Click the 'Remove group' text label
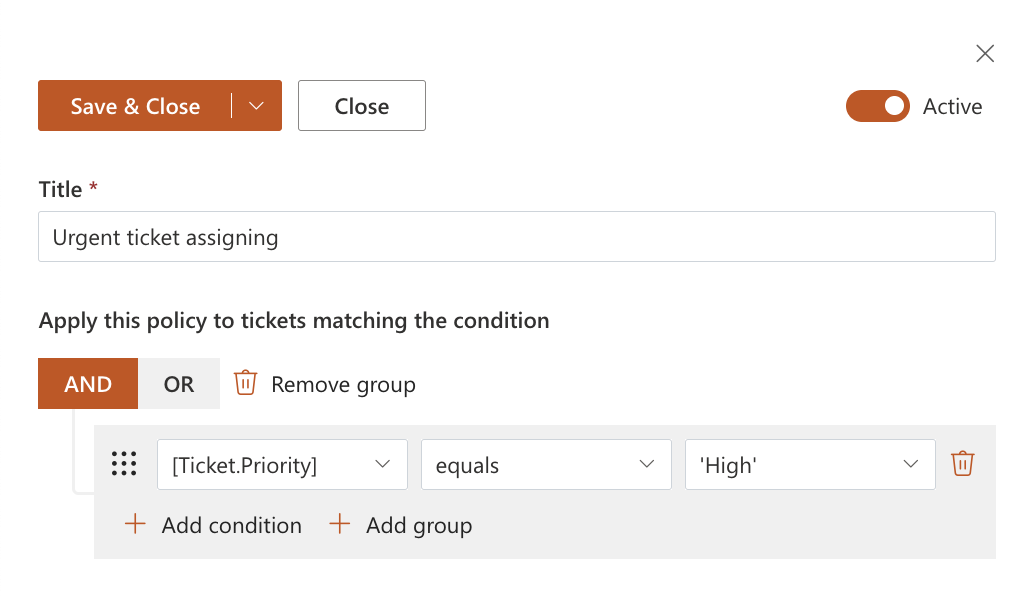Image resolution: width=1032 pixels, height=600 pixels. 343,385
